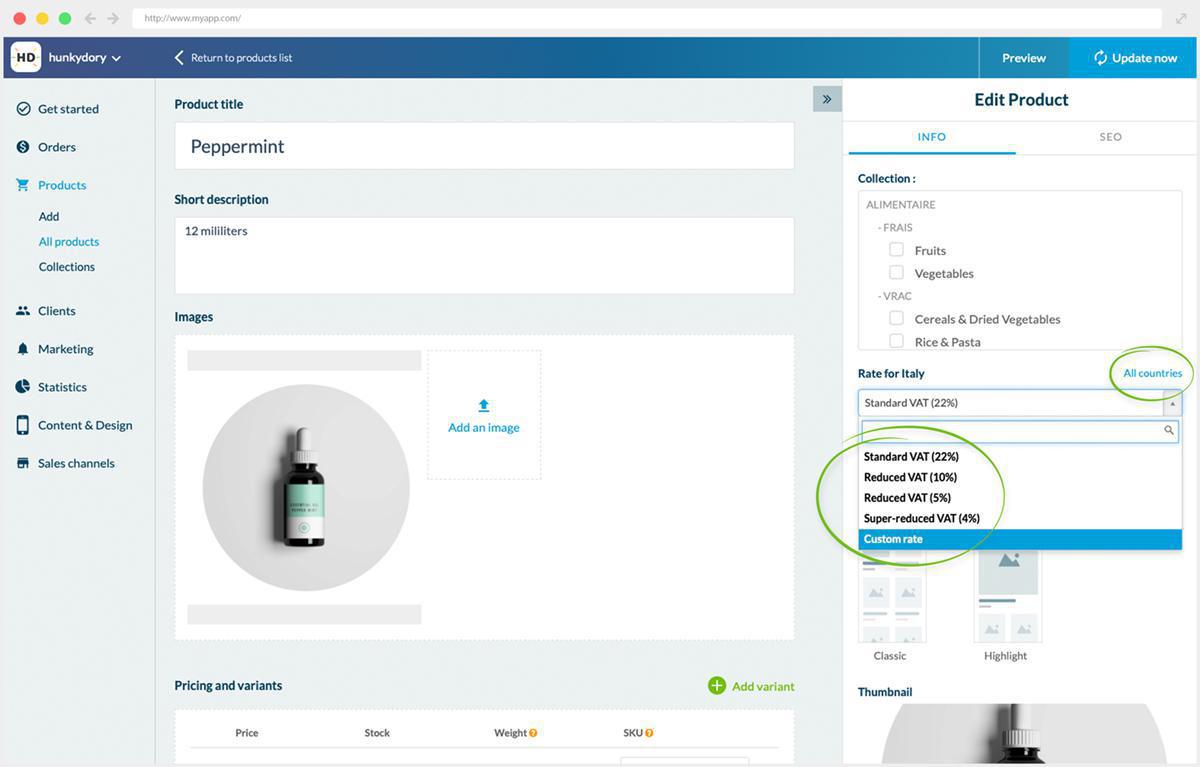This screenshot has width=1200, height=767.
Task: Click the Marketing bell icon
Action: click(x=23, y=349)
